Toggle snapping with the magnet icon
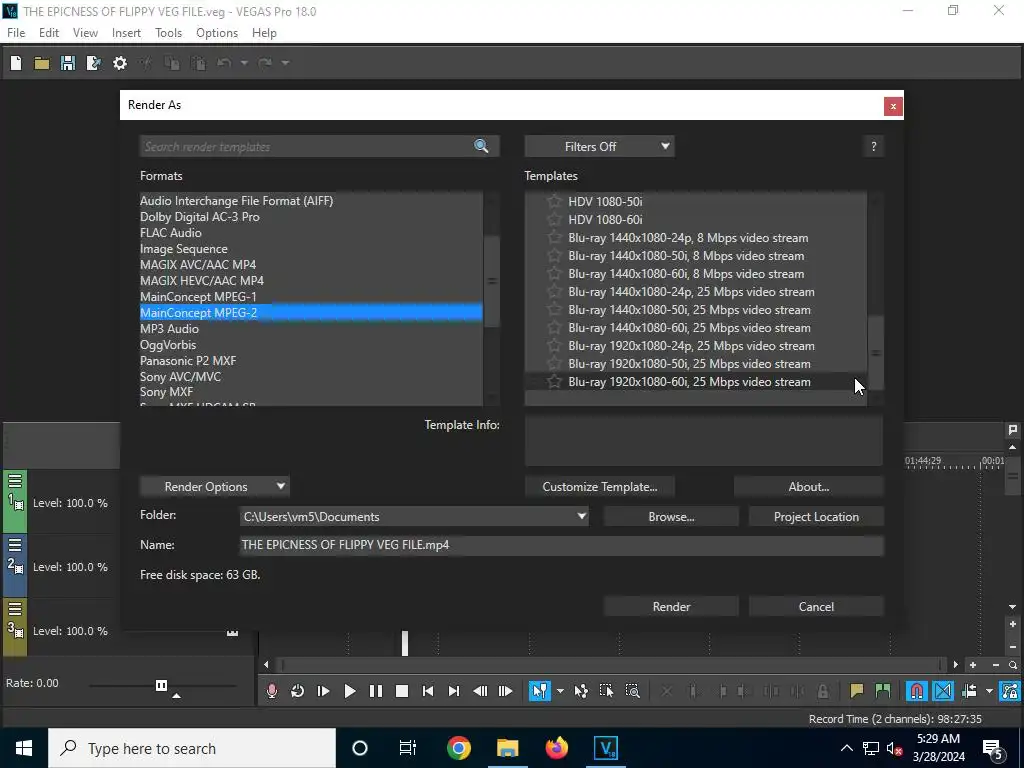1024x768 pixels. coord(917,691)
